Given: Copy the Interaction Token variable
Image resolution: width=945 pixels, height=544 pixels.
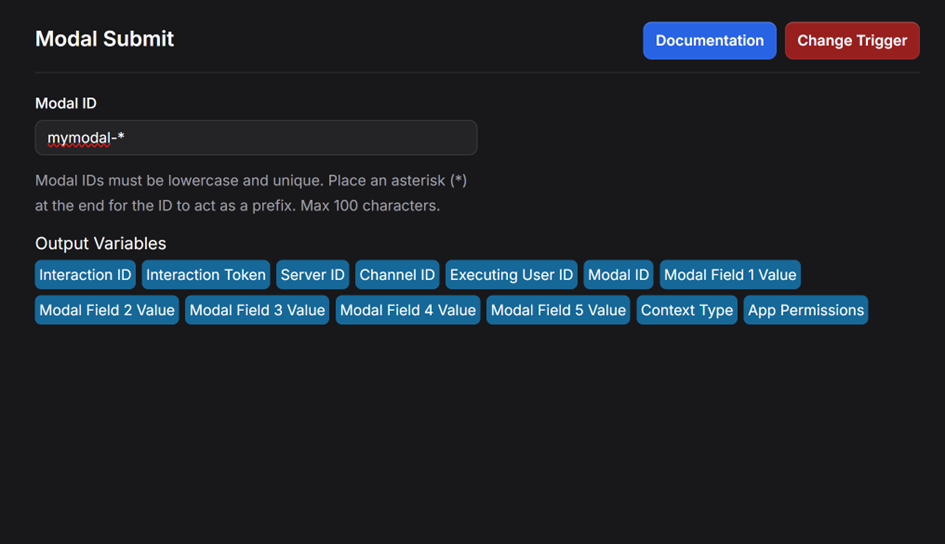Looking at the screenshot, I should pos(206,275).
